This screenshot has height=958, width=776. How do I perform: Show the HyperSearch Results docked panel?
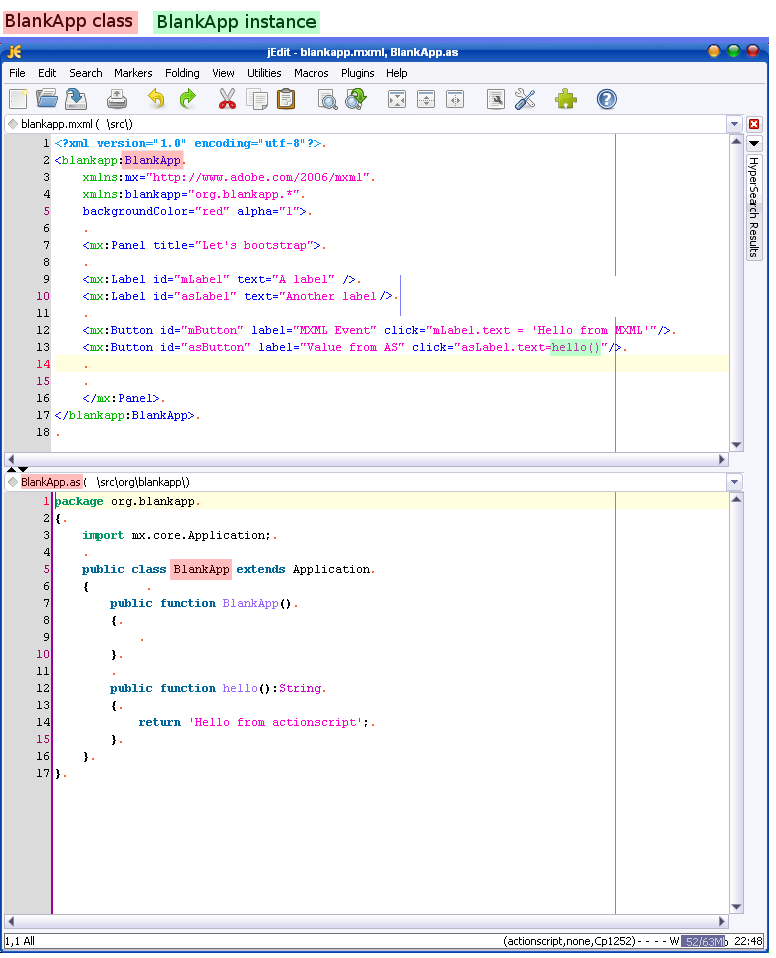click(x=754, y=207)
